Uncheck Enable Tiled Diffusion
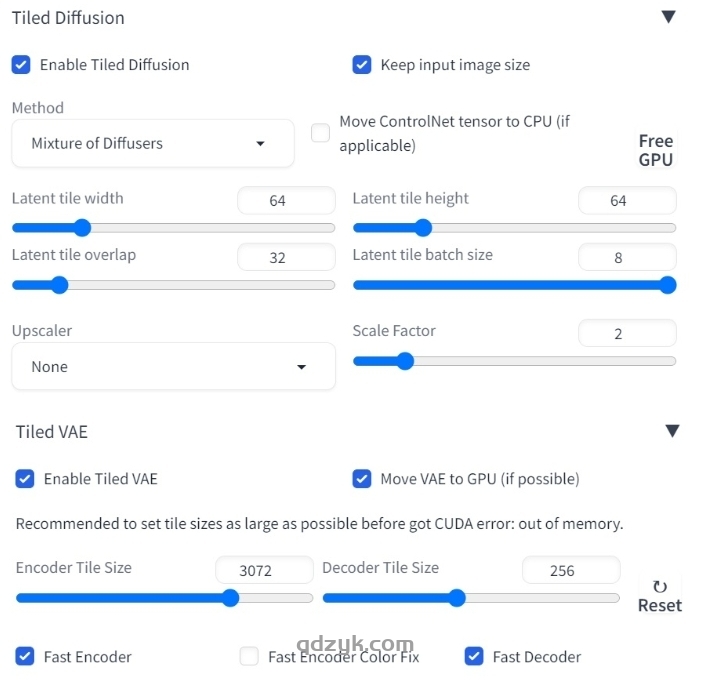Screen dimensions: 706x681 click(x=21, y=65)
